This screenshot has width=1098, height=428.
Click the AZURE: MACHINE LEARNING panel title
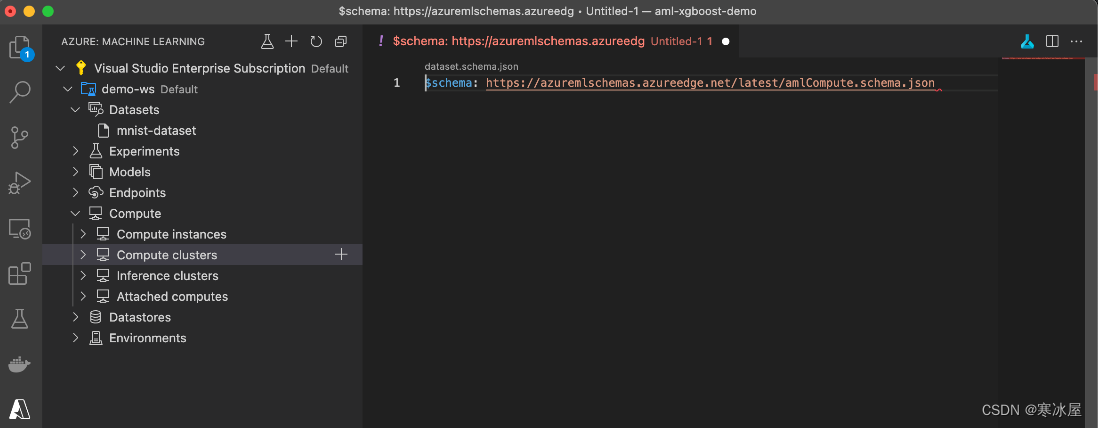point(133,41)
